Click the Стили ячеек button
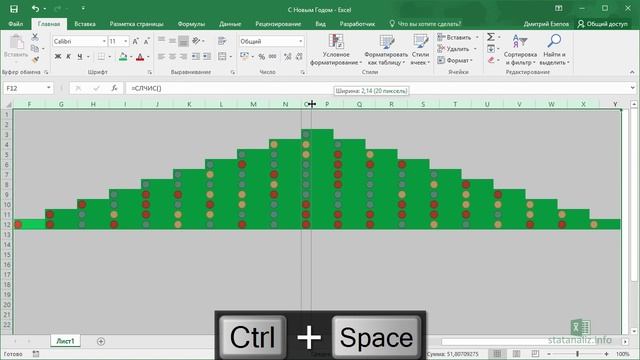This screenshot has height=360, width=640. (420, 49)
